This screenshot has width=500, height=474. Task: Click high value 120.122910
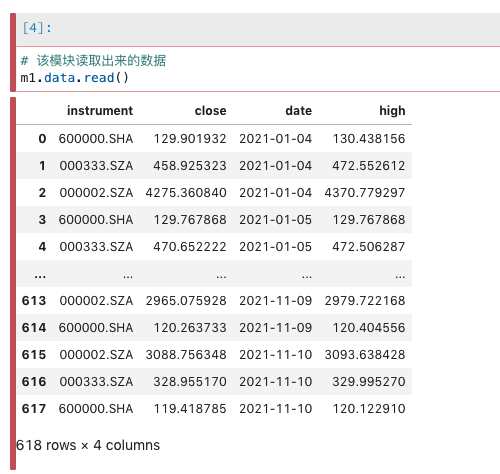coord(369,409)
